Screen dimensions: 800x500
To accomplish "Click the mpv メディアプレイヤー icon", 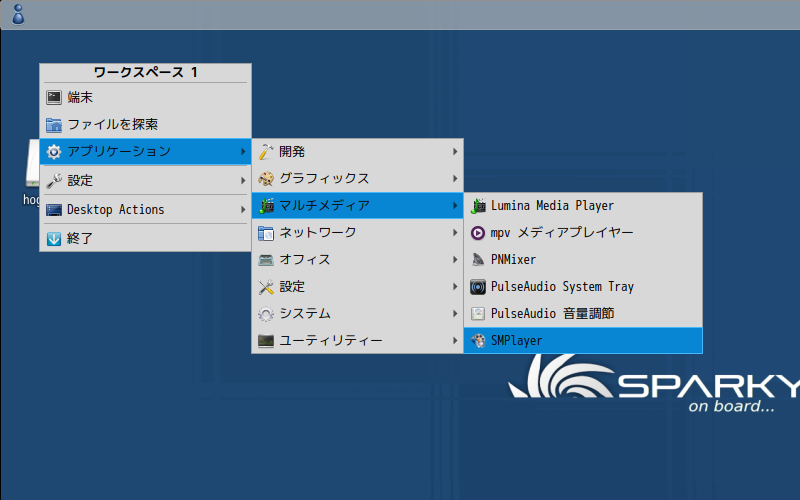I will click(478, 233).
